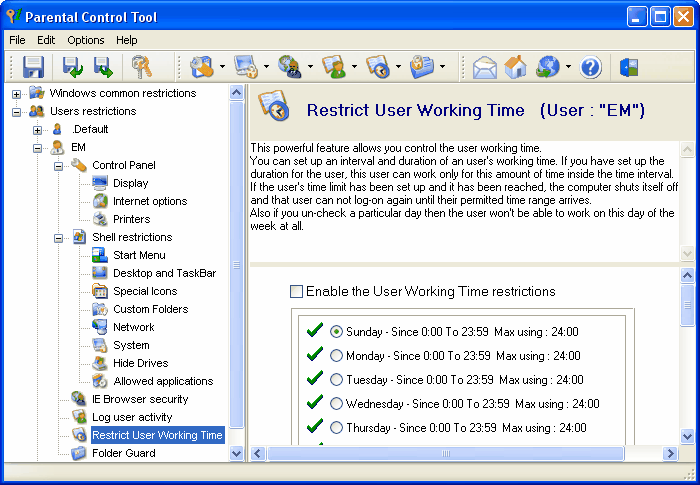The height and width of the screenshot is (485, 700).
Task: Click the Hide Drives icon in tree
Action: point(100,363)
